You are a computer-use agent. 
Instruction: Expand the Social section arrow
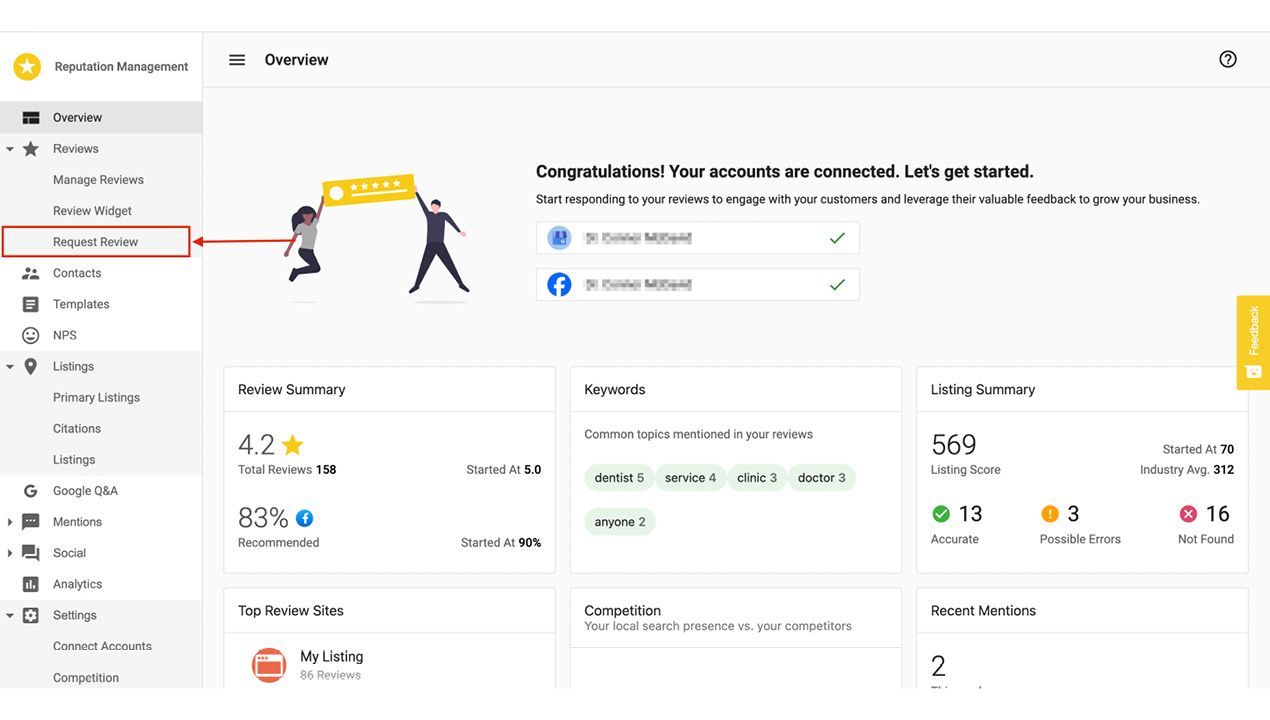[x=10, y=553]
